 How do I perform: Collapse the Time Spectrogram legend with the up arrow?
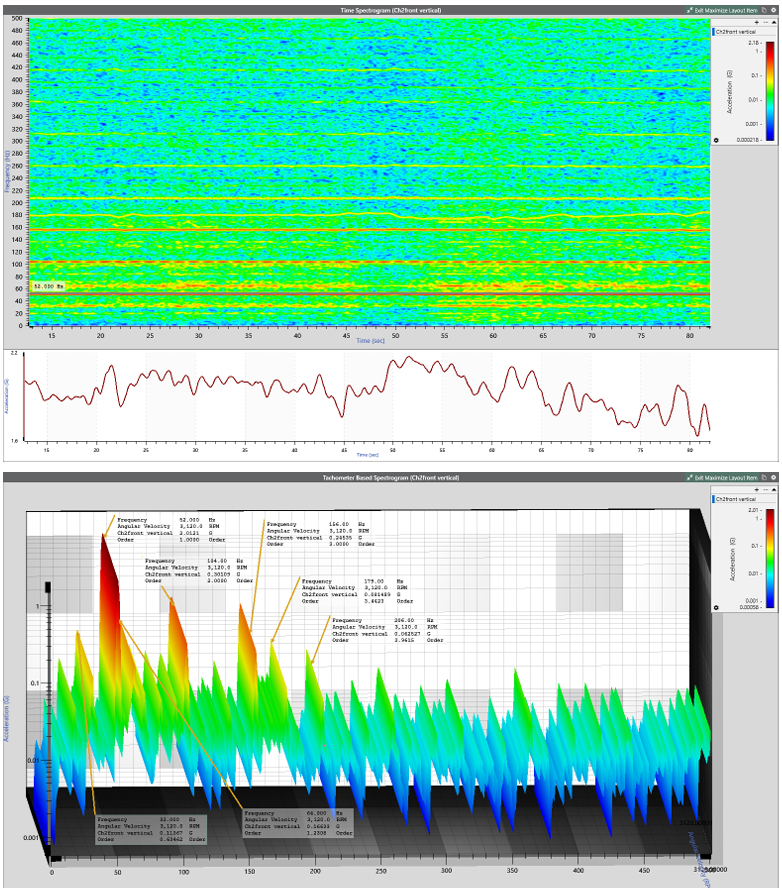[x=773, y=22]
